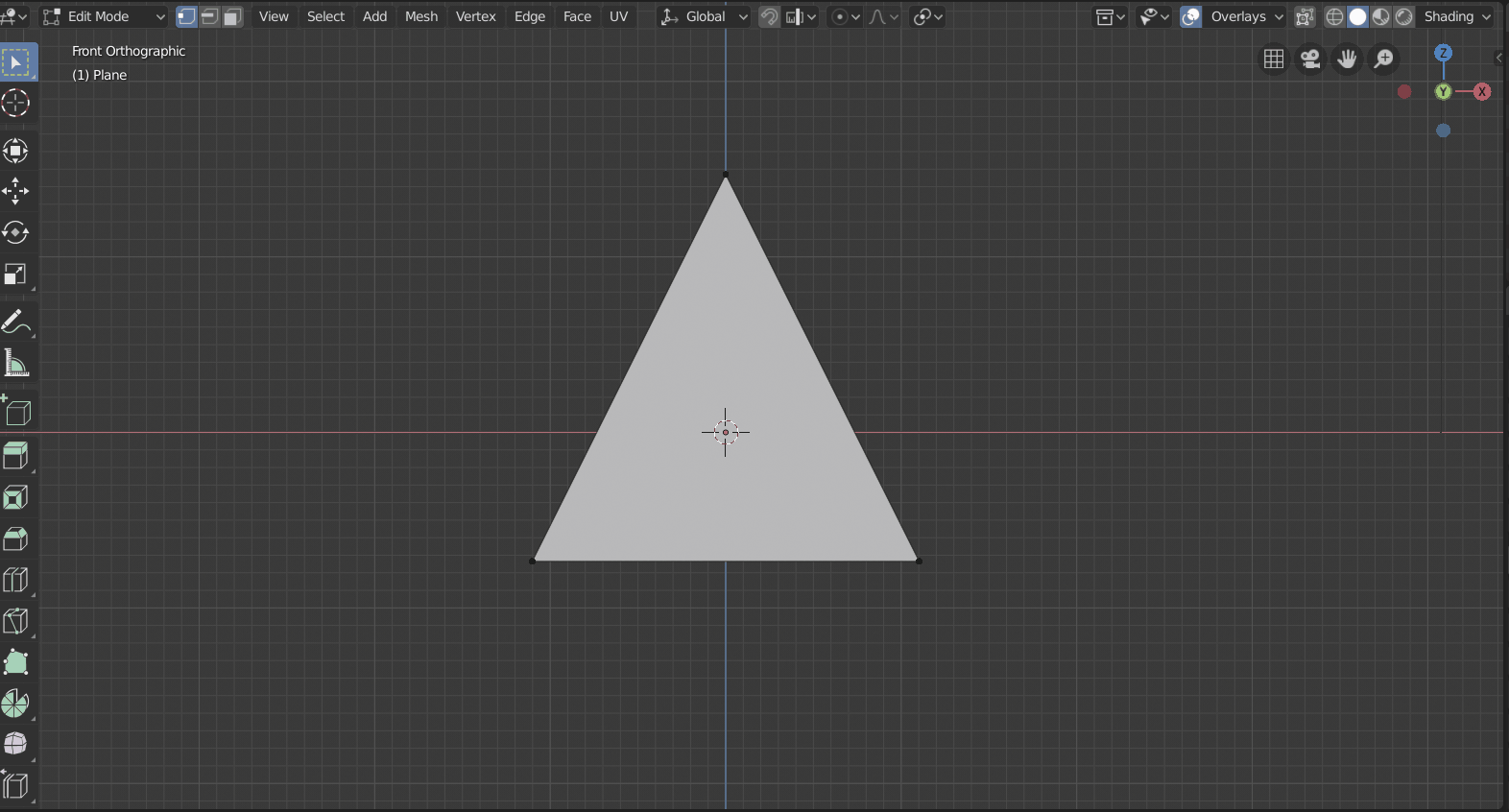Viewport: 1509px width, 812px height.
Task: Enable edge select mode
Action: 209,16
